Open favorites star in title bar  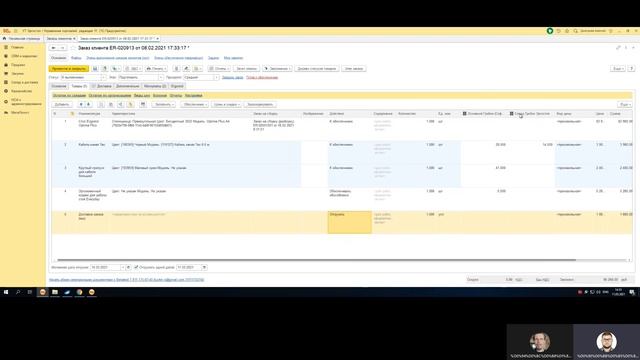tap(567, 31)
